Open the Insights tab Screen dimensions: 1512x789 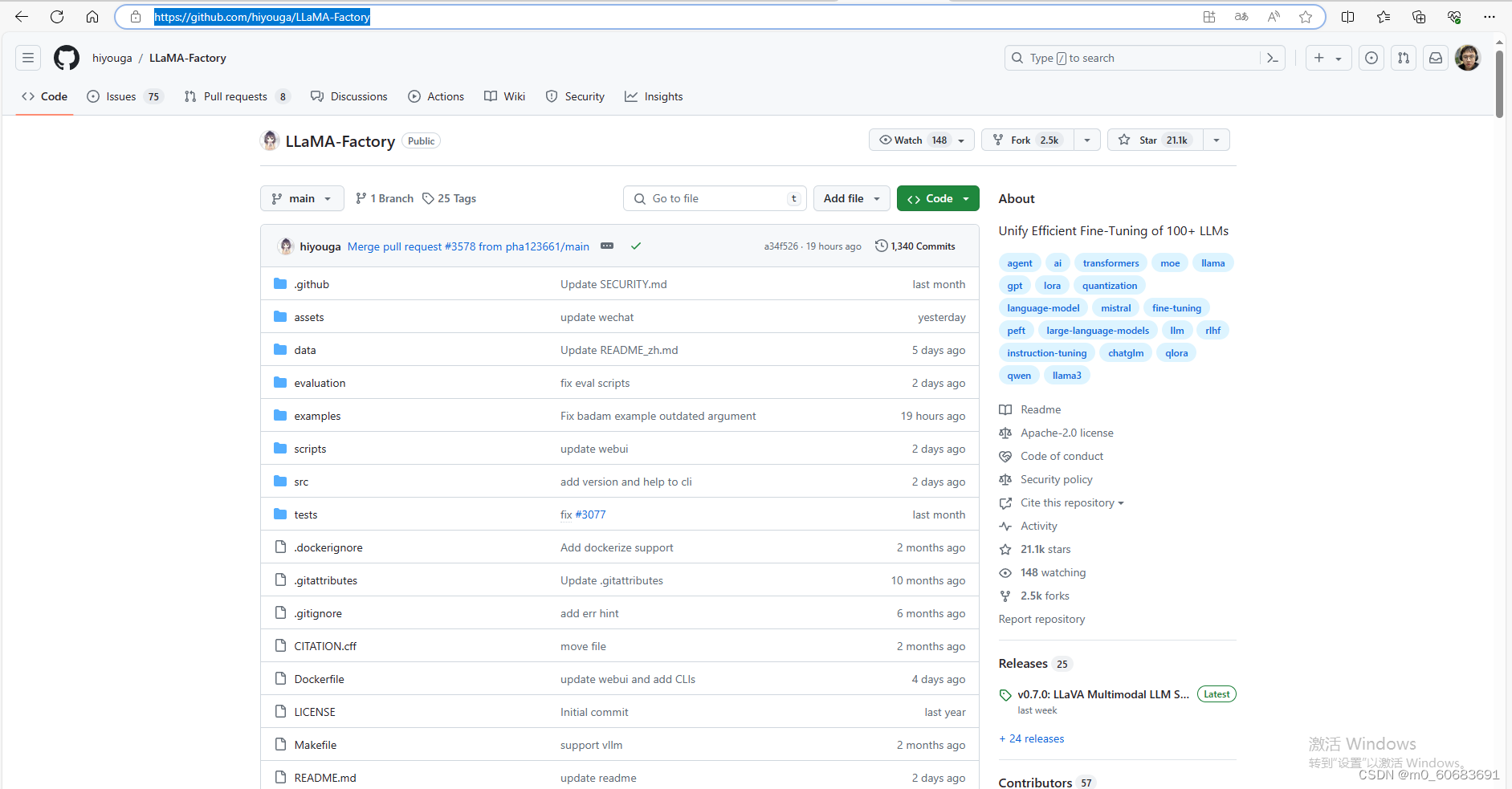pyautogui.click(x=654, y=96)
